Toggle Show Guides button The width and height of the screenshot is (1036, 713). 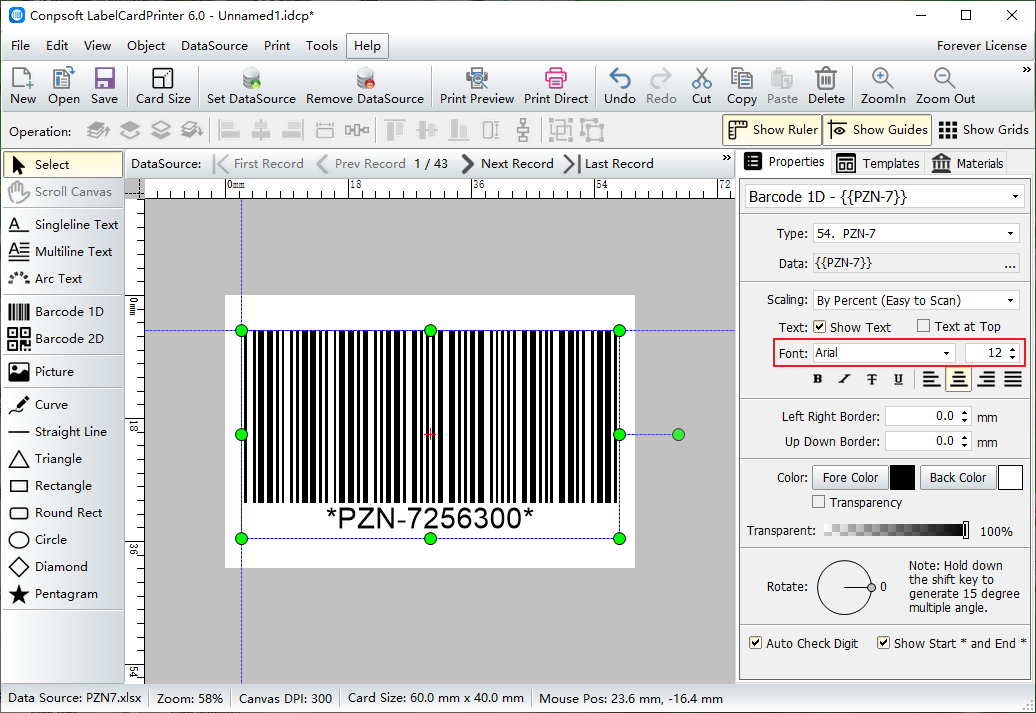pyautogui.click(x=877, y=130)
